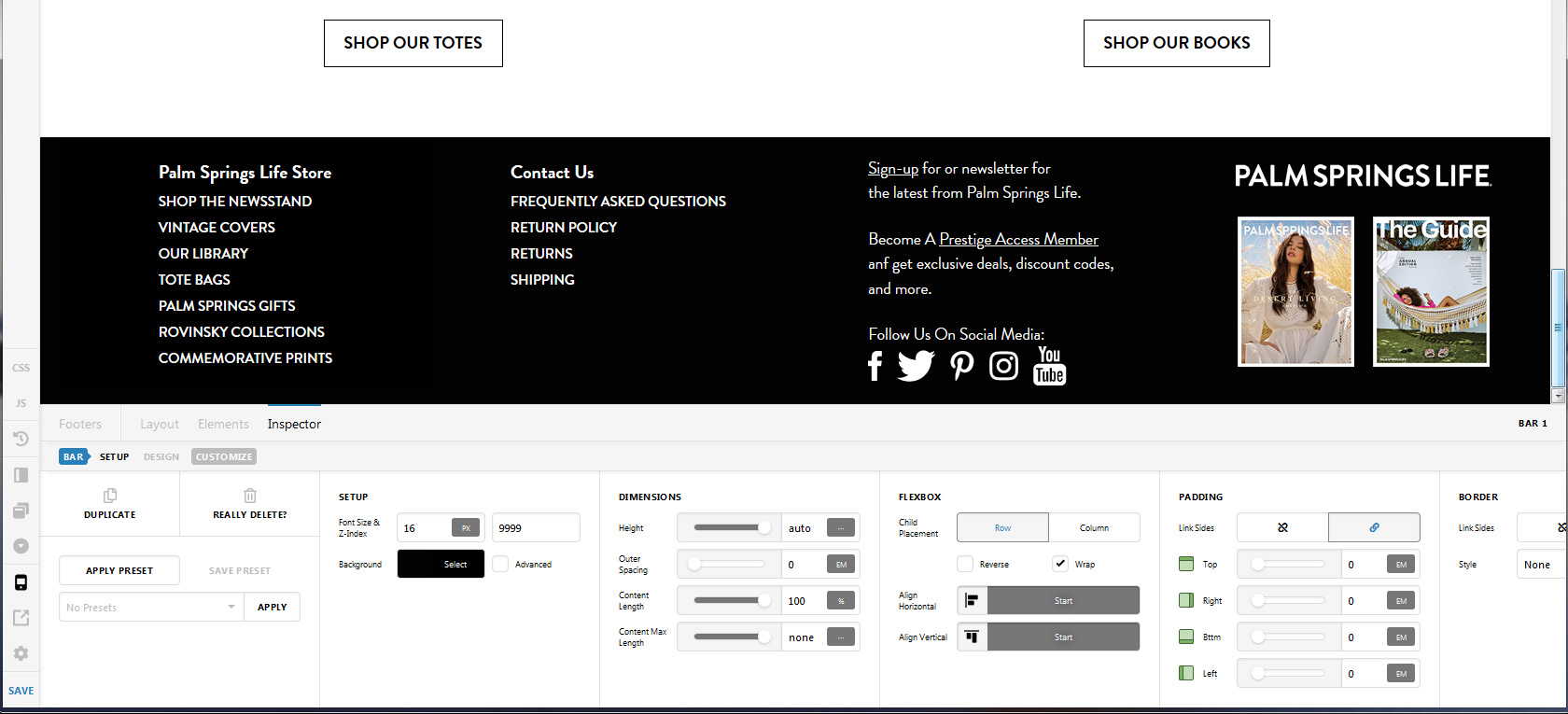Image resolution: width=1568 pixels, height=714 pixels.
Task: Open the Facebook social icon
Action: (x=875, y=366)
